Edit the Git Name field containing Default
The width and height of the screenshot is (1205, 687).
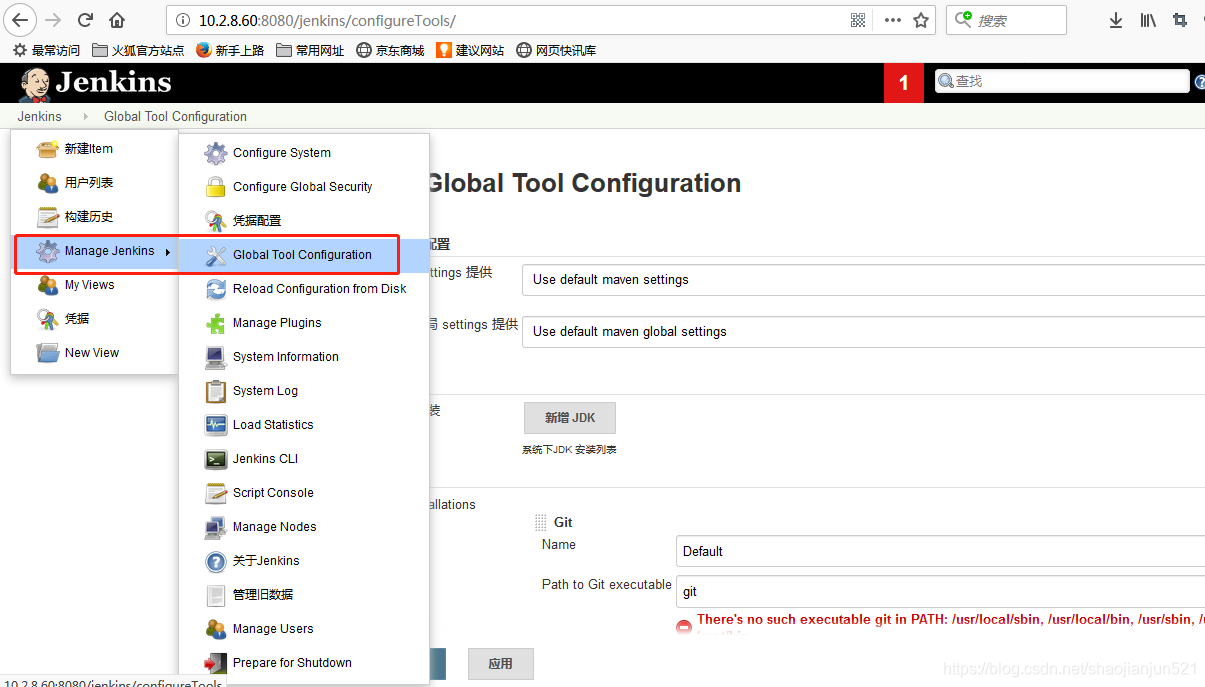(940, 551)
